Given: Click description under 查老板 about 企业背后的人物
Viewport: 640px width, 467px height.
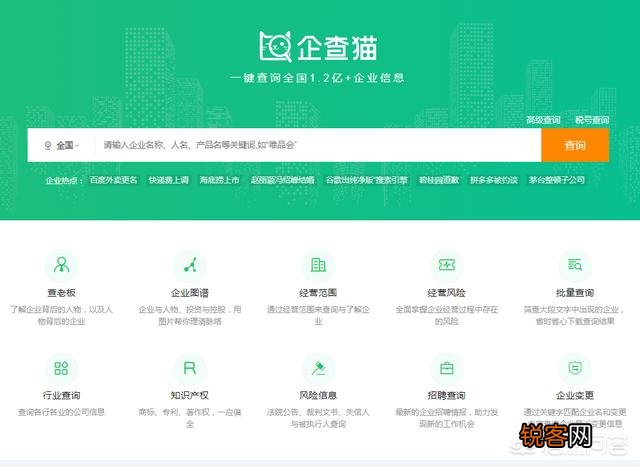Looking at the screenshot, I should 62,315.
